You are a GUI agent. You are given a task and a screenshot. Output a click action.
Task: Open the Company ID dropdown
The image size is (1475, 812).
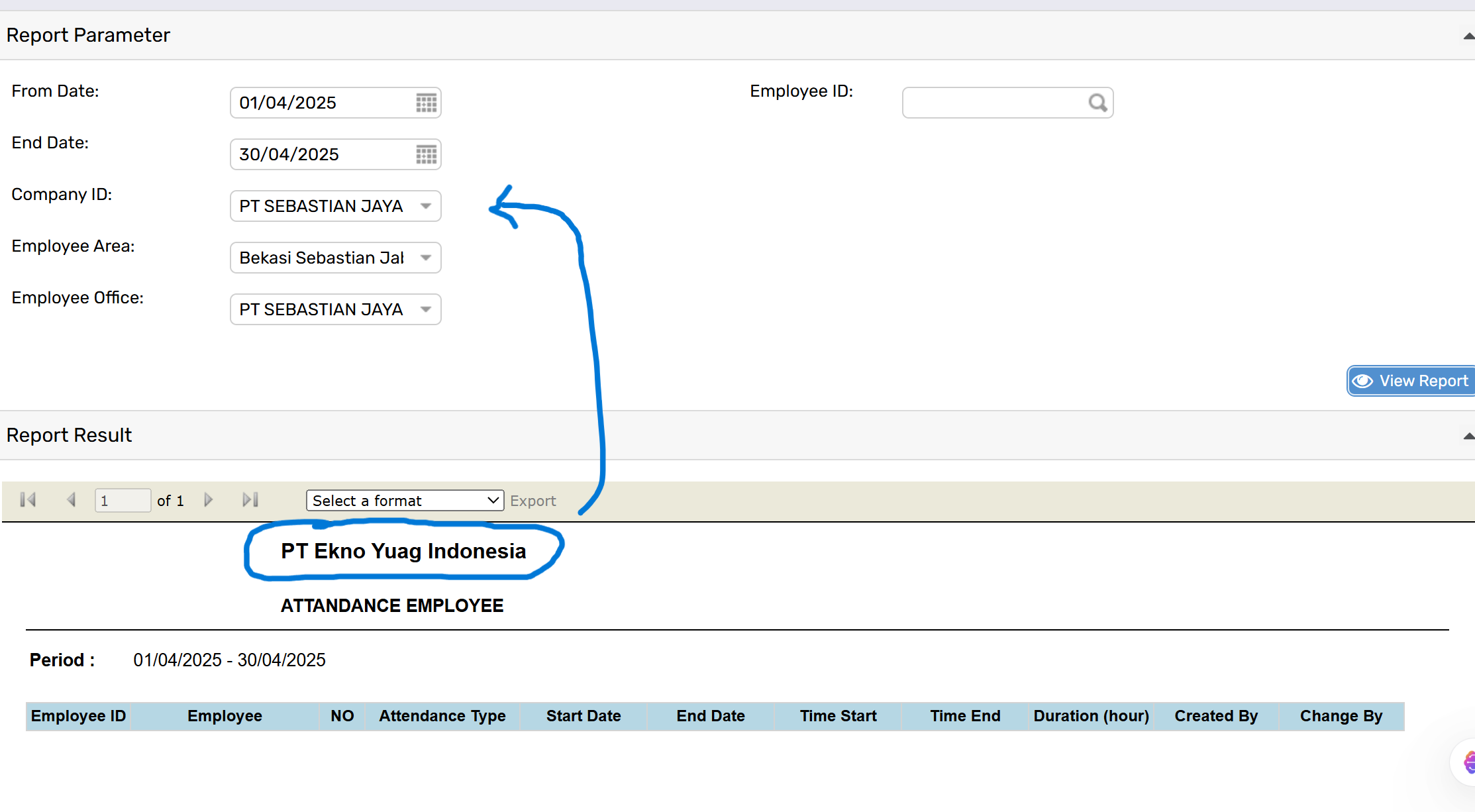click(336, 206)
